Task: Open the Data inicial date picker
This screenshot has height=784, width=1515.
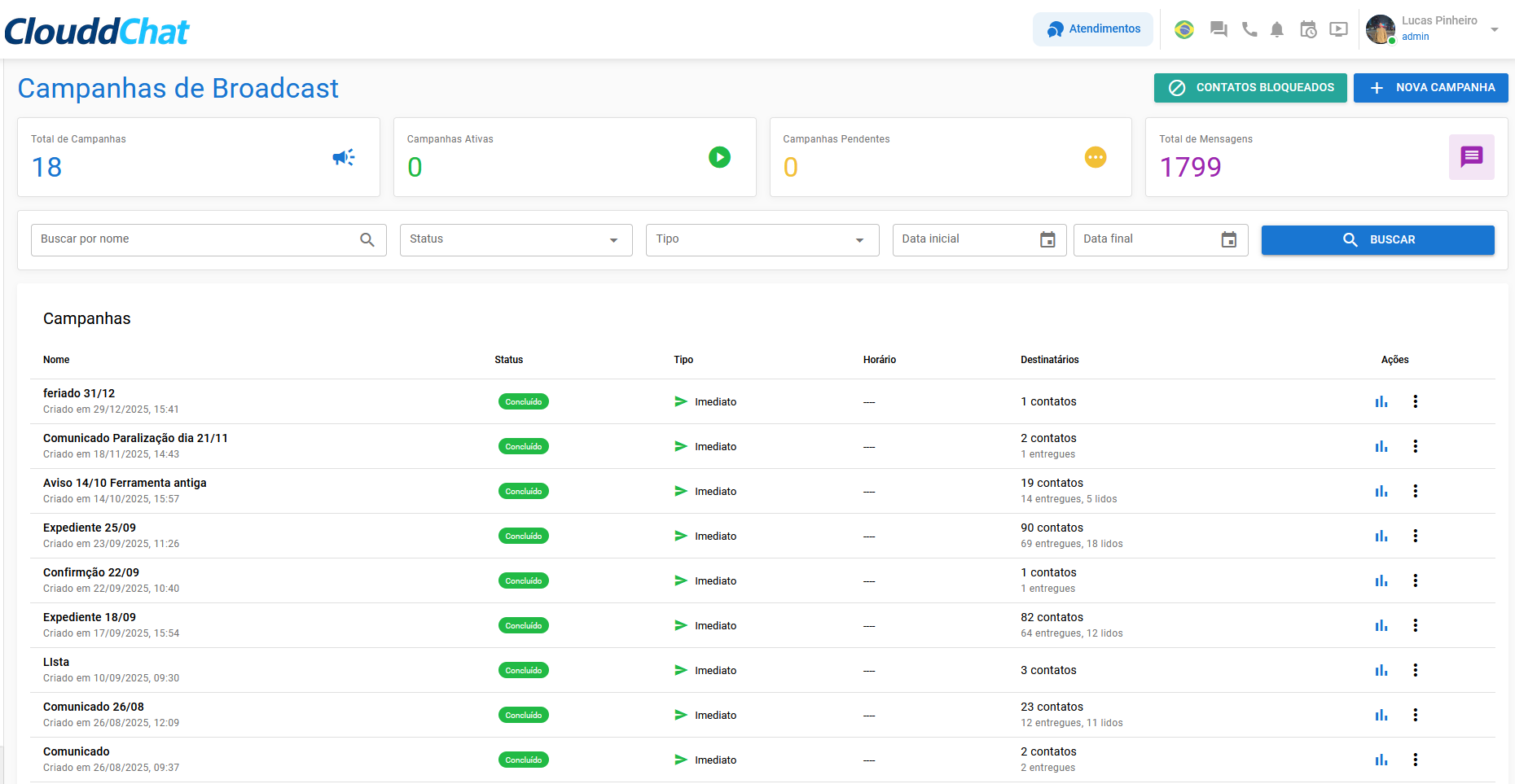Action: [x=1047, y=240]
